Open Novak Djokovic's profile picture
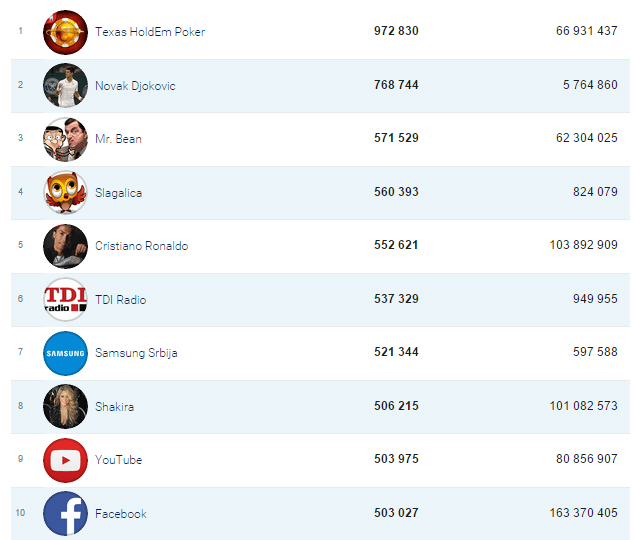The image size is (634, 540). coord(65,85)
